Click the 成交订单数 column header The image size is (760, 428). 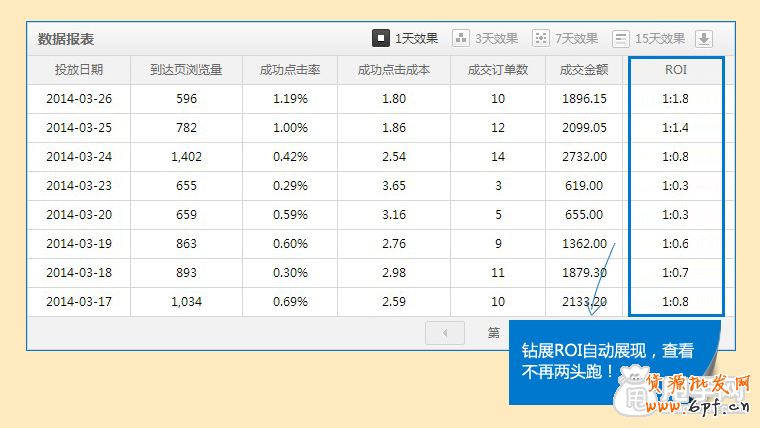[x=498, y=70]
